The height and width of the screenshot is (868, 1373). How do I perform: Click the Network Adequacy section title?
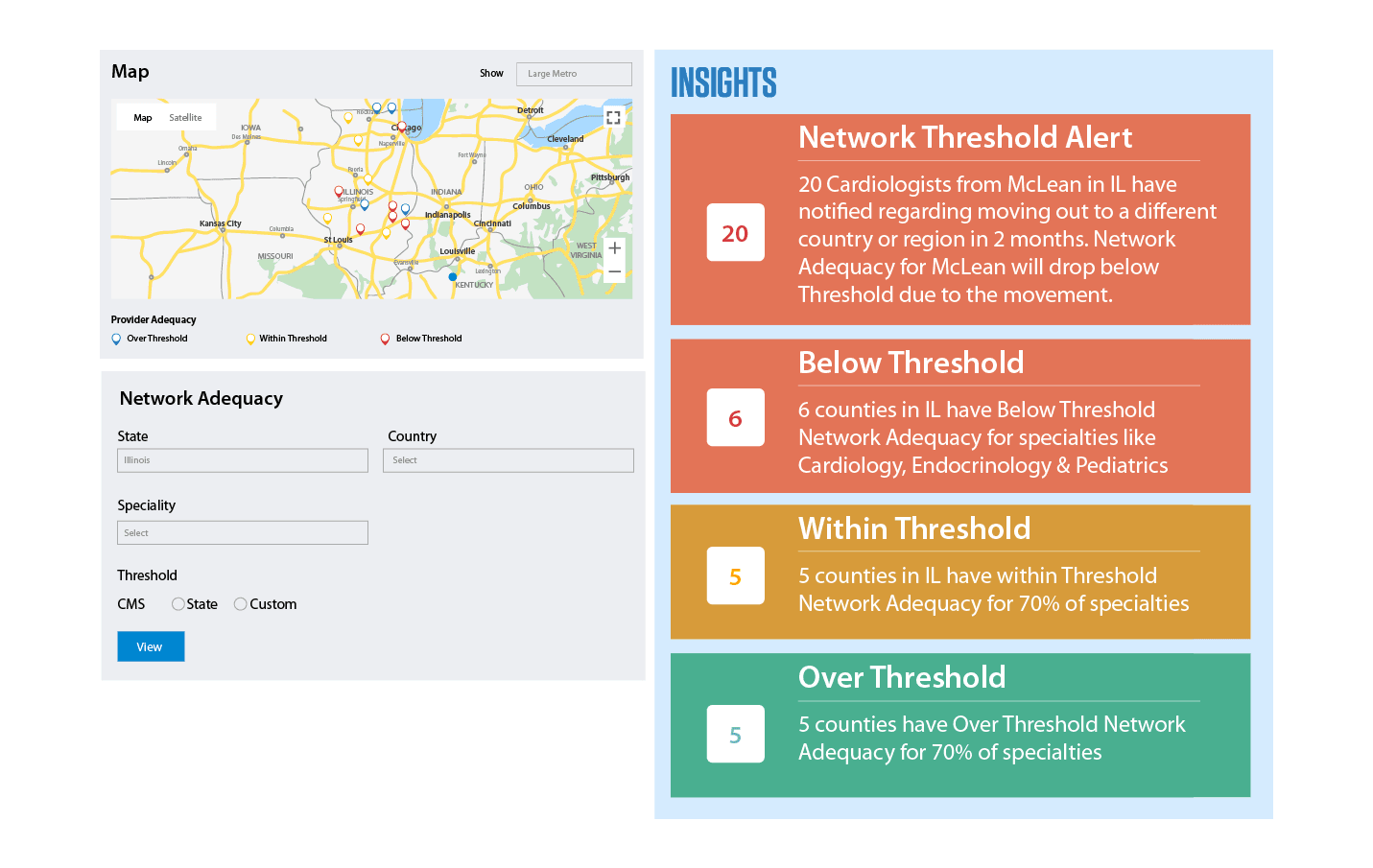point(201,398)
